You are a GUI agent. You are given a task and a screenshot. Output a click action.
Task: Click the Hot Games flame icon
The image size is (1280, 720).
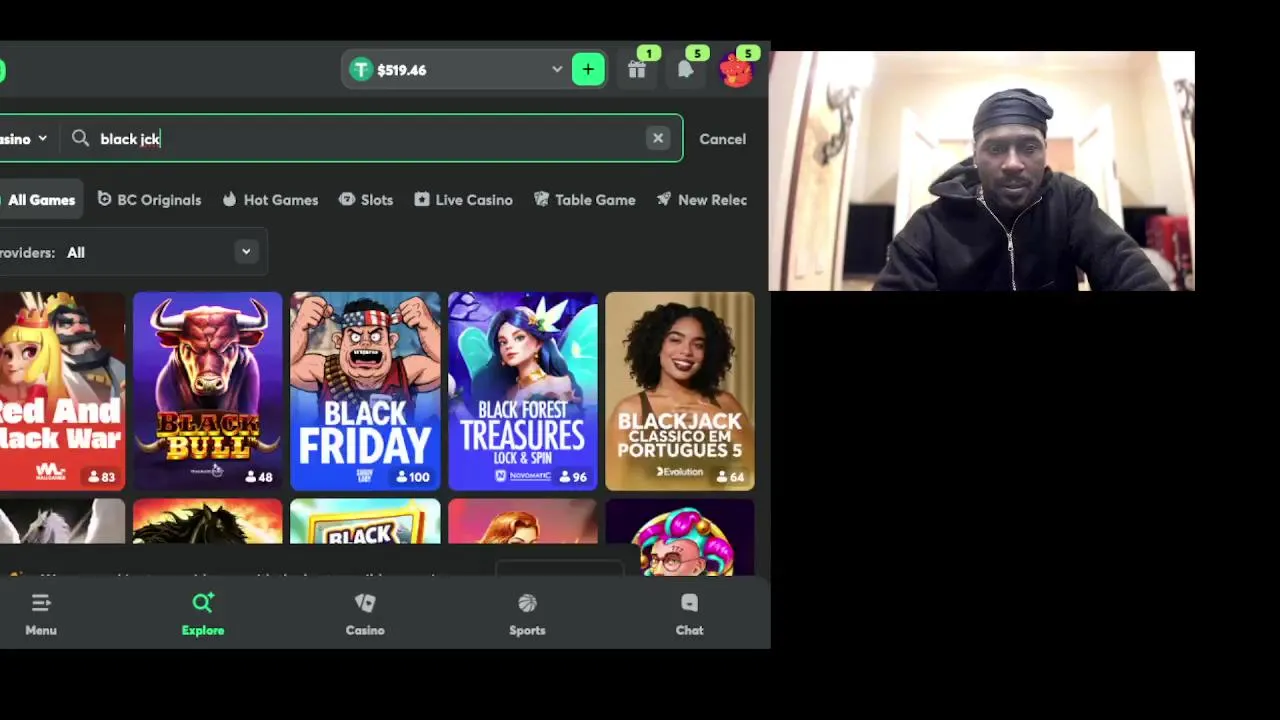(230, 199)
